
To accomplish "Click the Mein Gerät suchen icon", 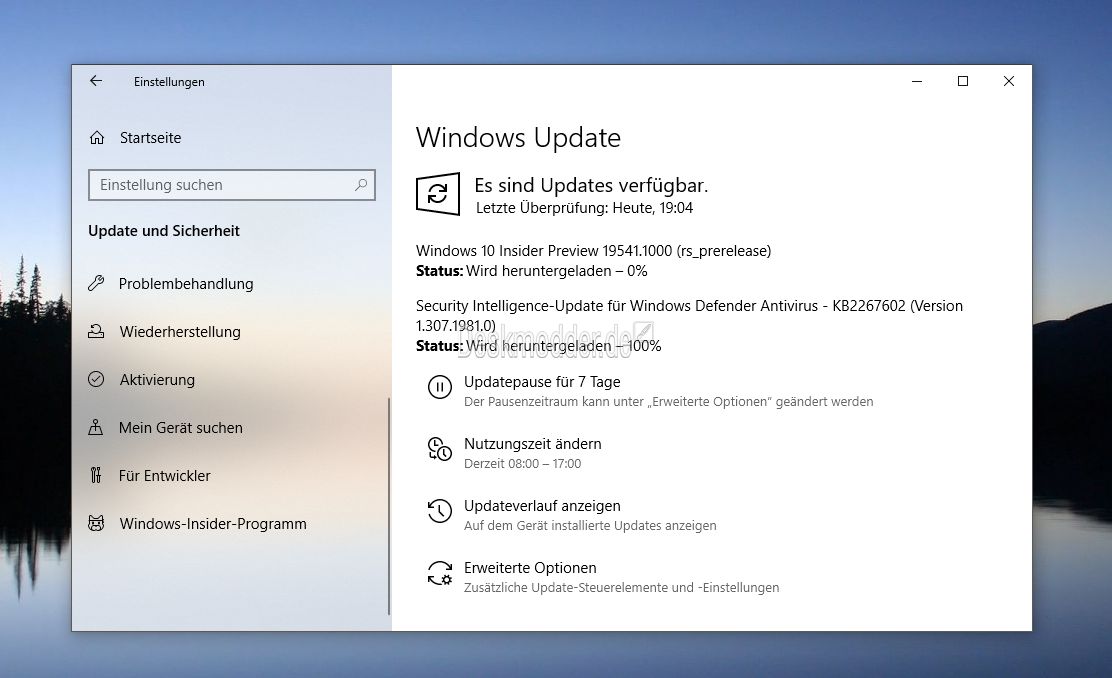I will (x=95, y=427).
